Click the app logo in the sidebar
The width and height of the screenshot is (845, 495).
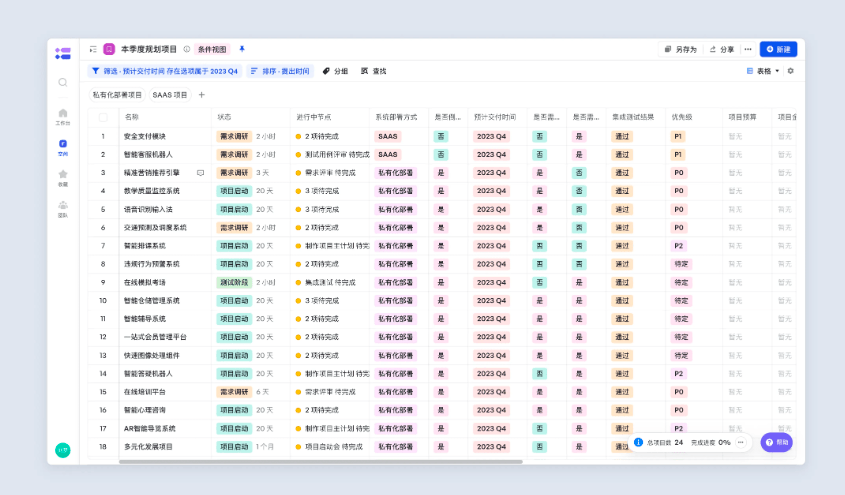[63, 53]
